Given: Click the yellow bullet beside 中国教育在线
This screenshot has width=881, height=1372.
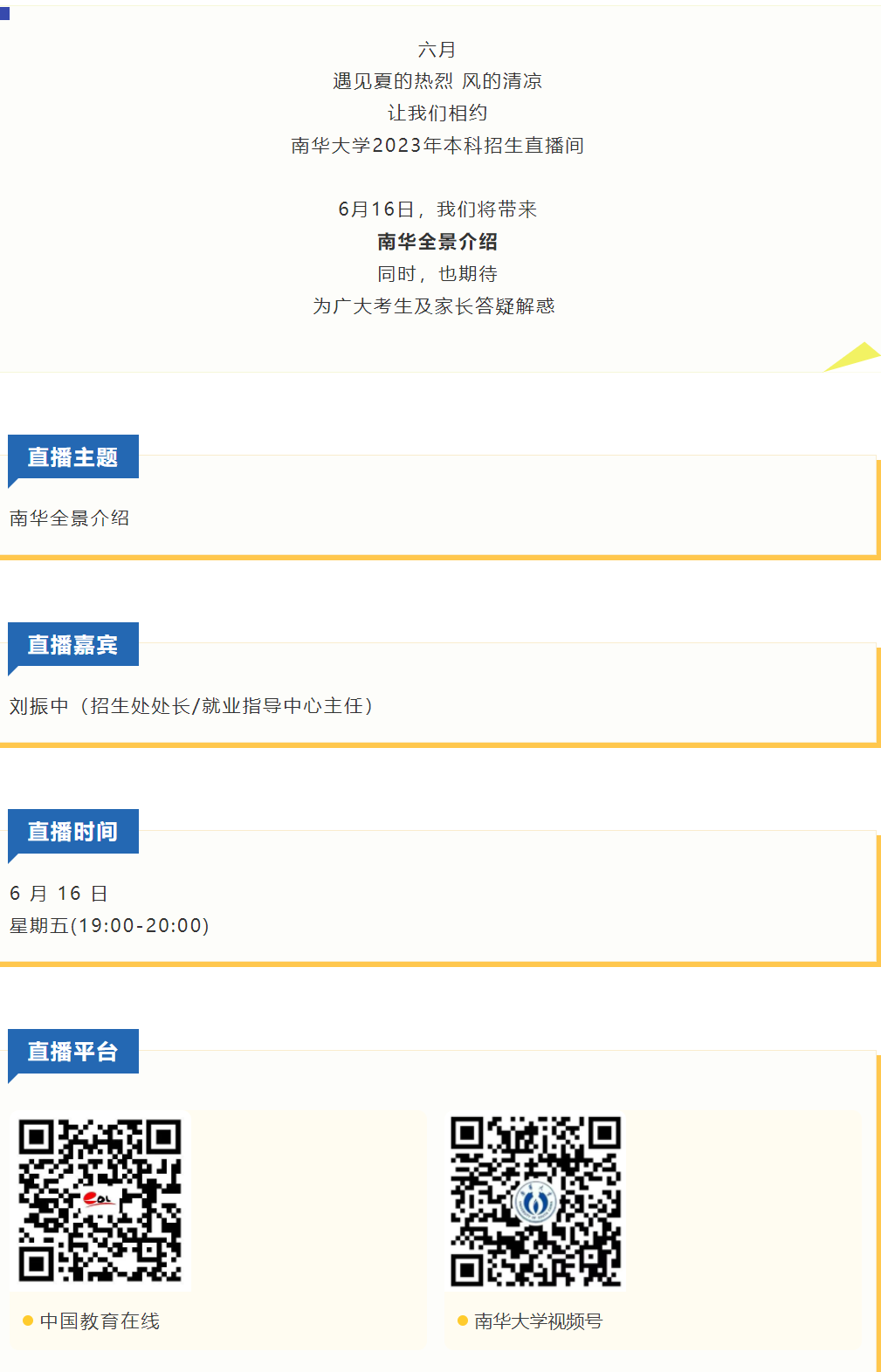Looking at the screenshot, I should (28, 1321).
